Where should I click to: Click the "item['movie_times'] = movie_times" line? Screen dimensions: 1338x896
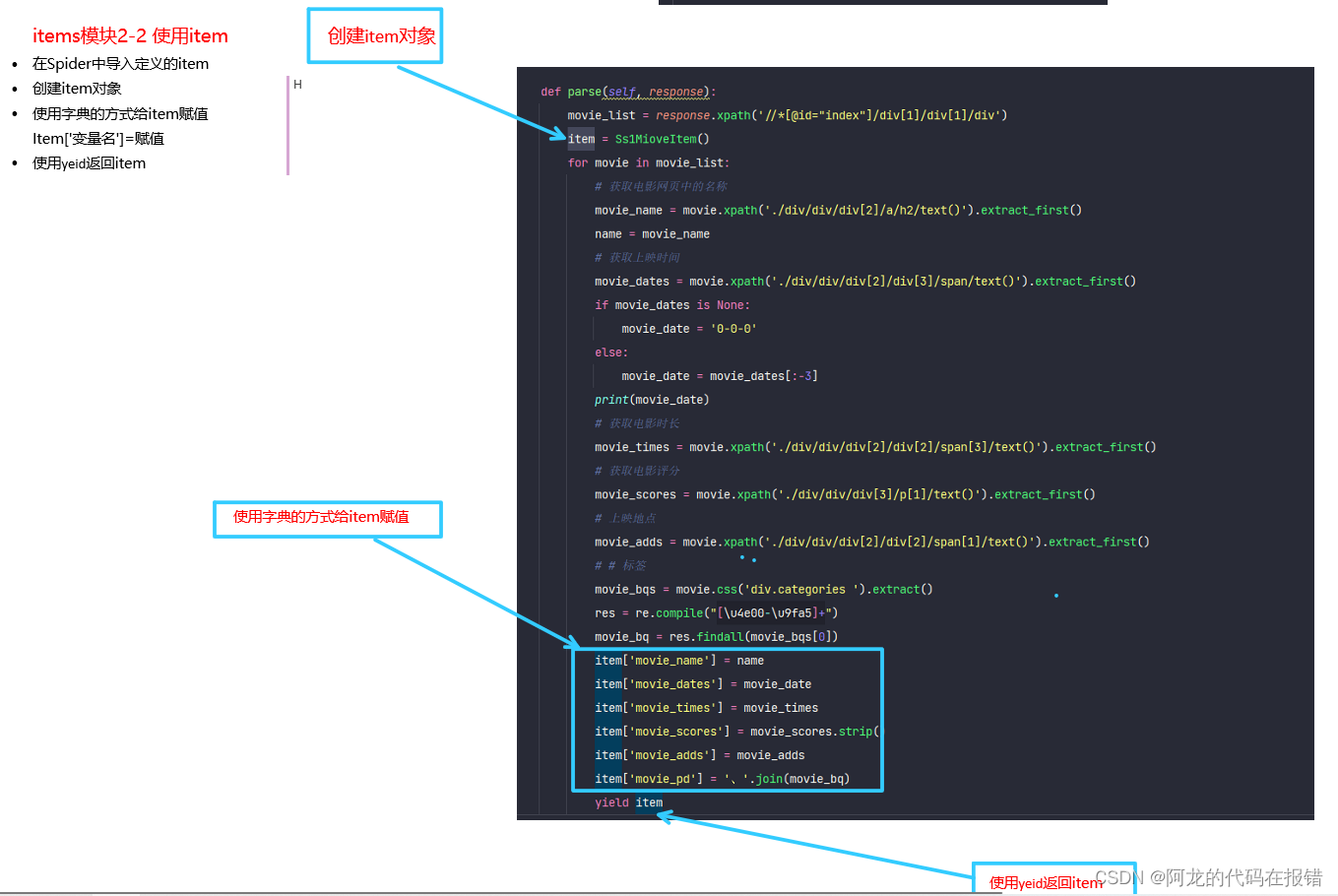pyautogui.click(x=707, y=708)
